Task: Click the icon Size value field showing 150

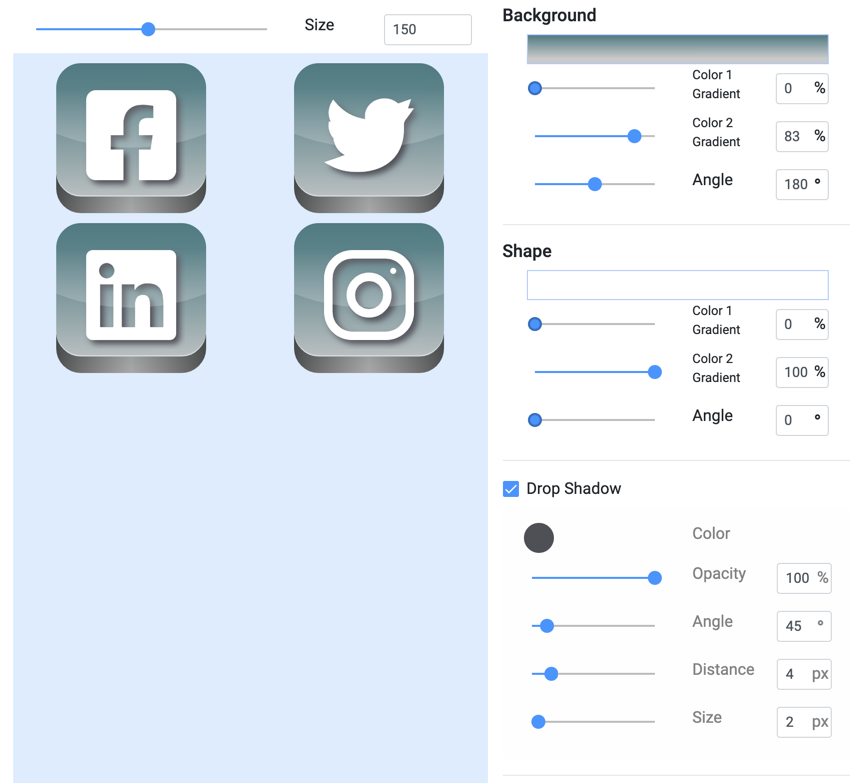Action: tap(428, 29)
